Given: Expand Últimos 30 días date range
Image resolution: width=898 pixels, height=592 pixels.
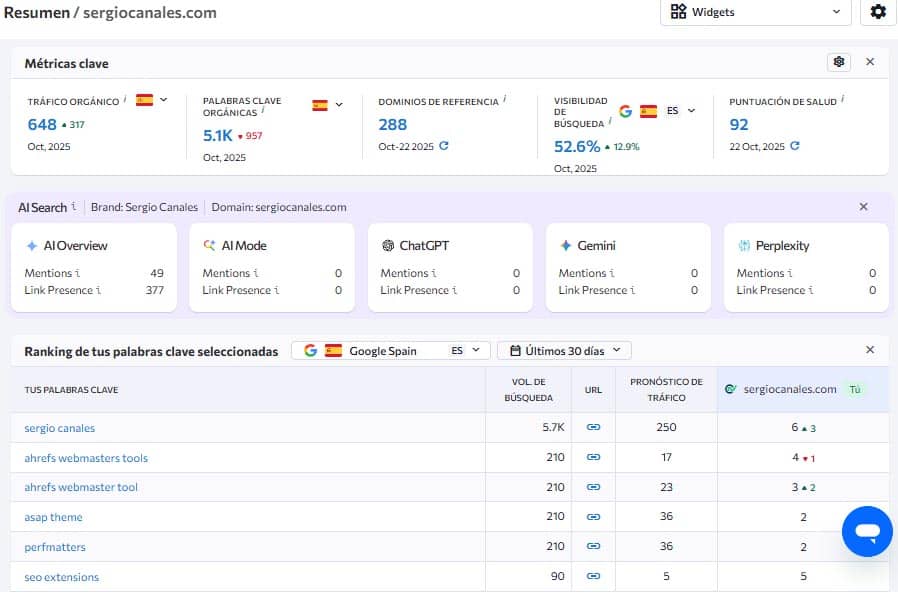Looking at the screenshot, I should (564, 351).
